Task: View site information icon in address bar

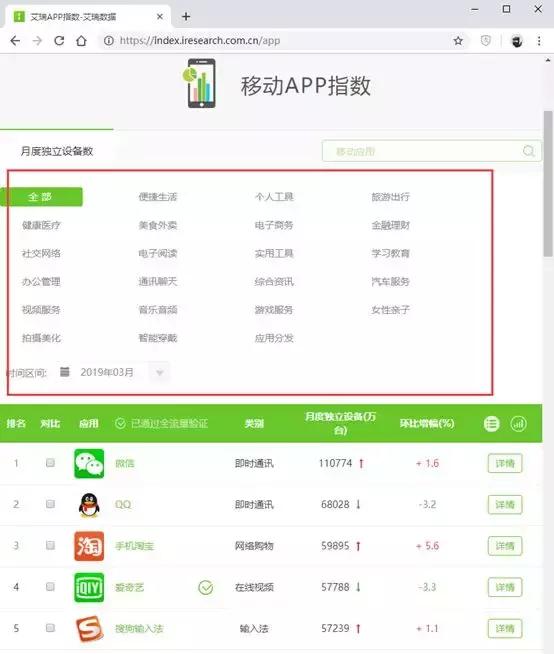Action: click(108, 40)
